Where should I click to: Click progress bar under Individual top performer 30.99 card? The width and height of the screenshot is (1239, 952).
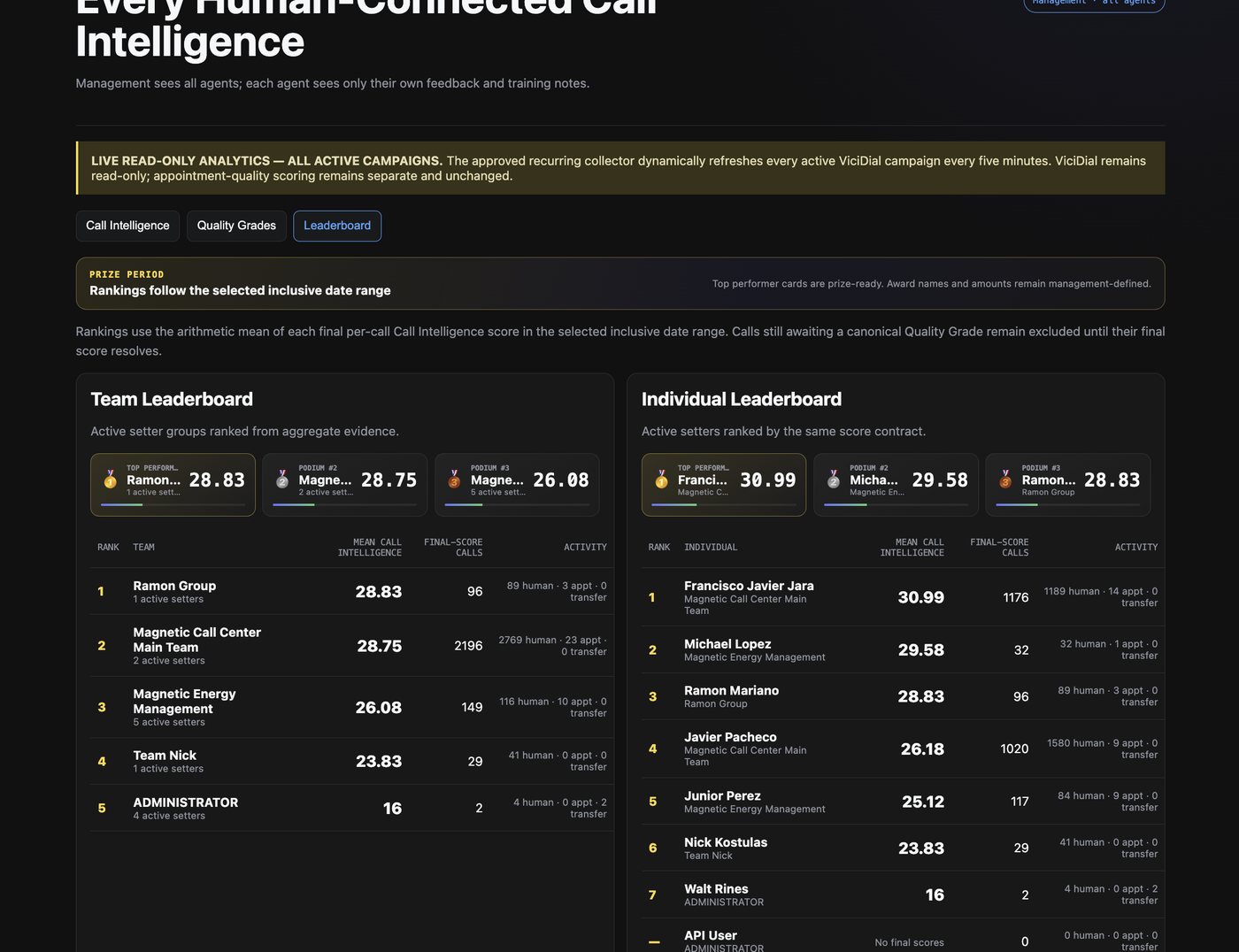click(724, 504)
